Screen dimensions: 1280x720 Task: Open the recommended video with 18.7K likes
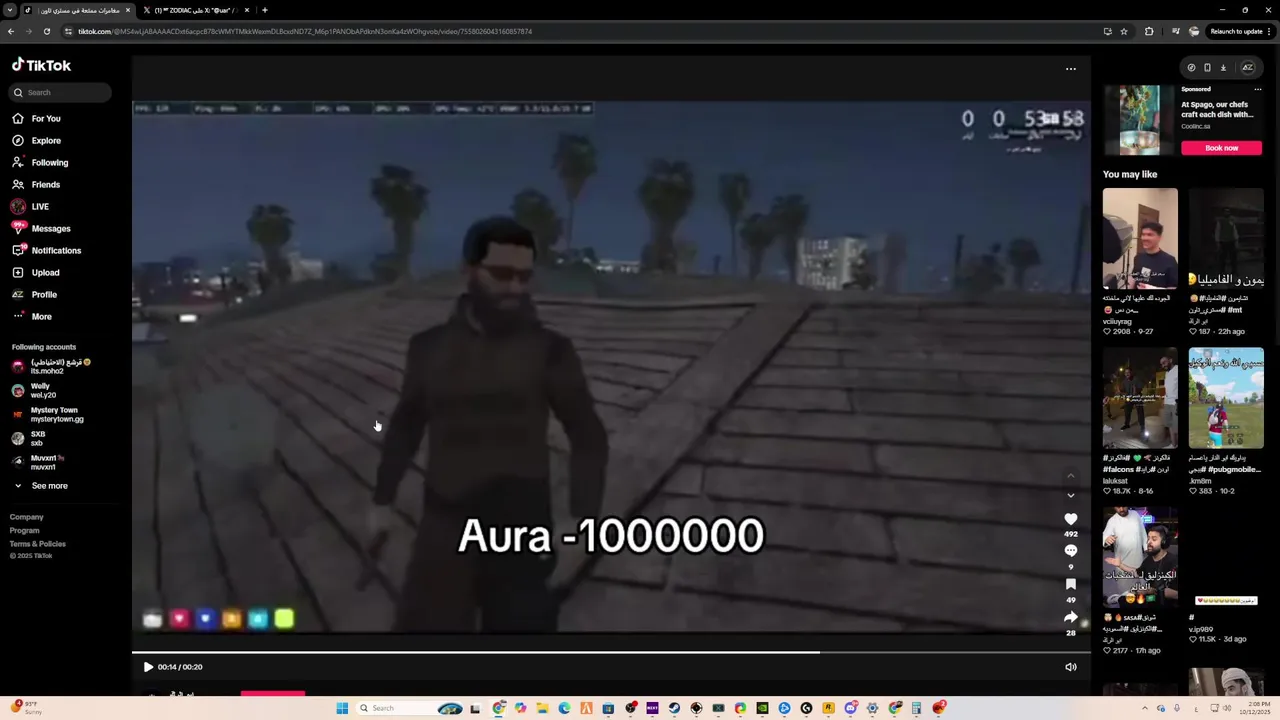[x=1140, y=398]
